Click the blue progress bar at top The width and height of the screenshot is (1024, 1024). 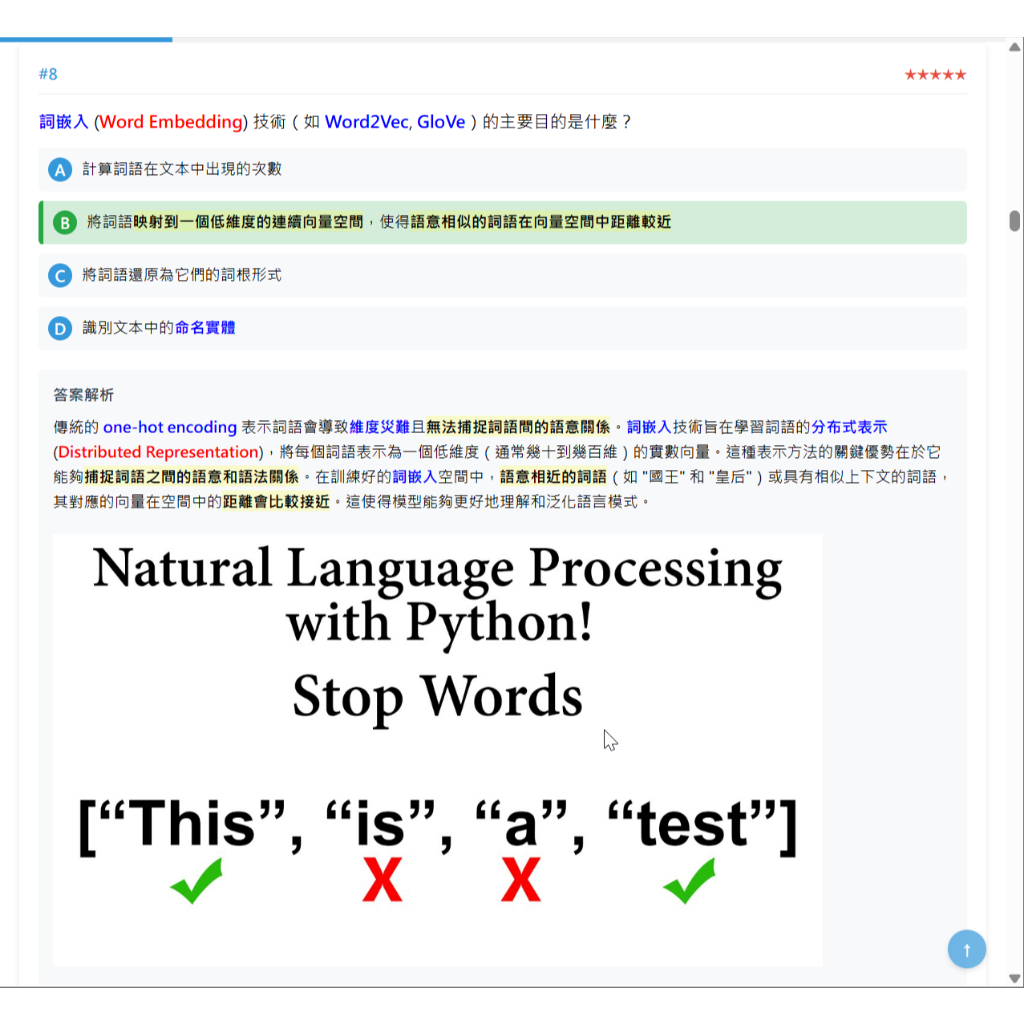pyautogui.click(x=86, y=40)
